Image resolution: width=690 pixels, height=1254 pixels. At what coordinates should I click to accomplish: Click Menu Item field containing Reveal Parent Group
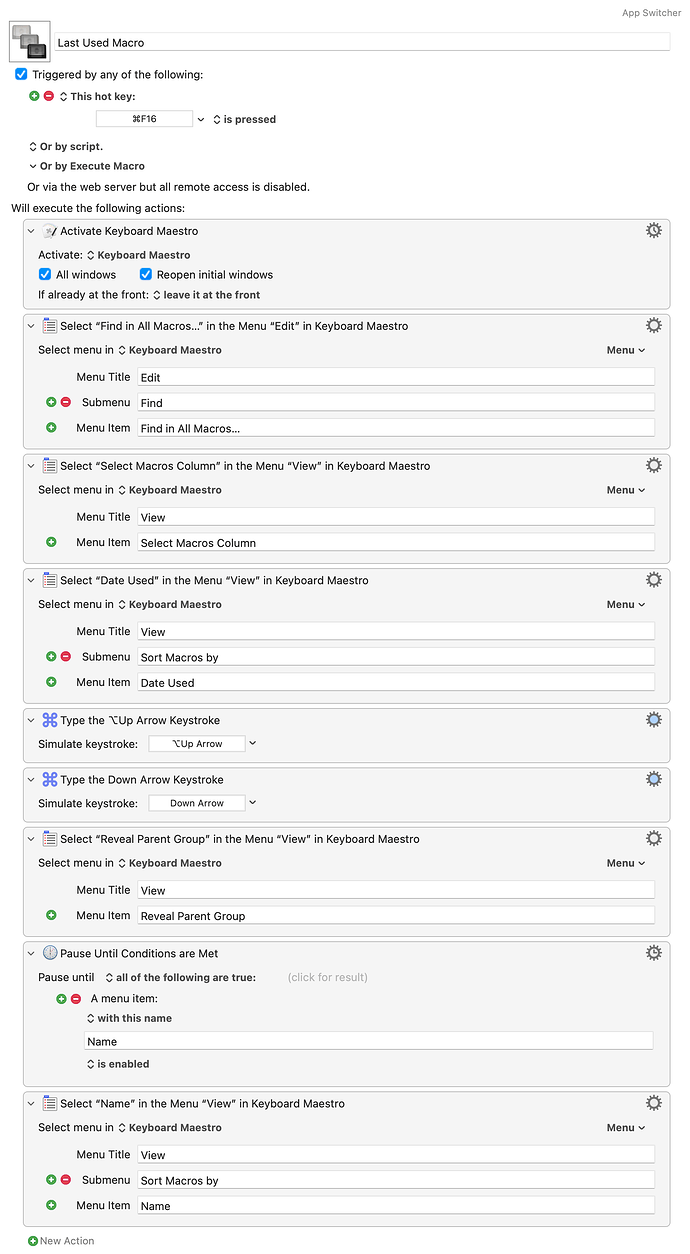click(396, 915)
